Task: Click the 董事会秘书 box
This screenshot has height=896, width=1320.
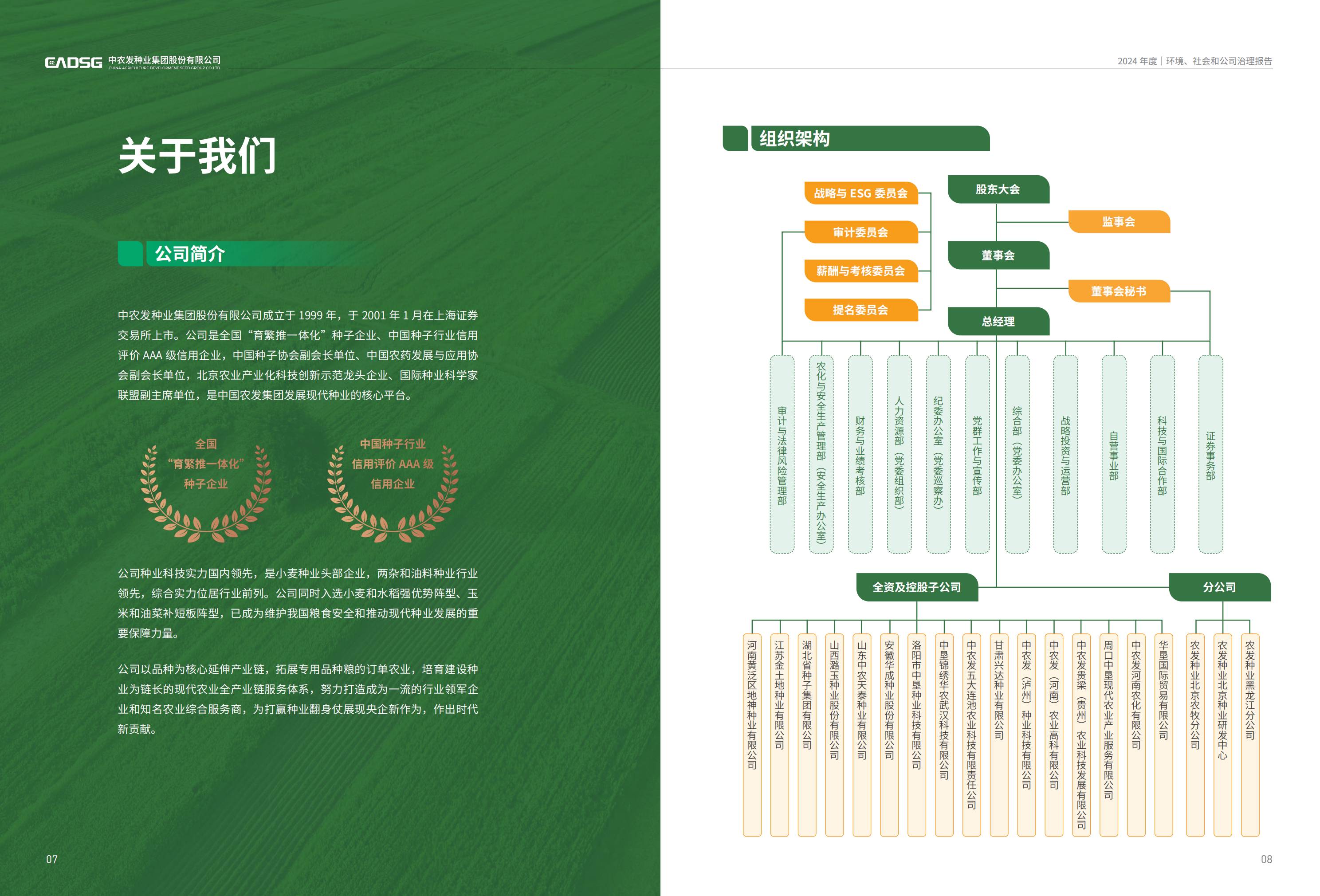Action: click(x=1119, y=291)
